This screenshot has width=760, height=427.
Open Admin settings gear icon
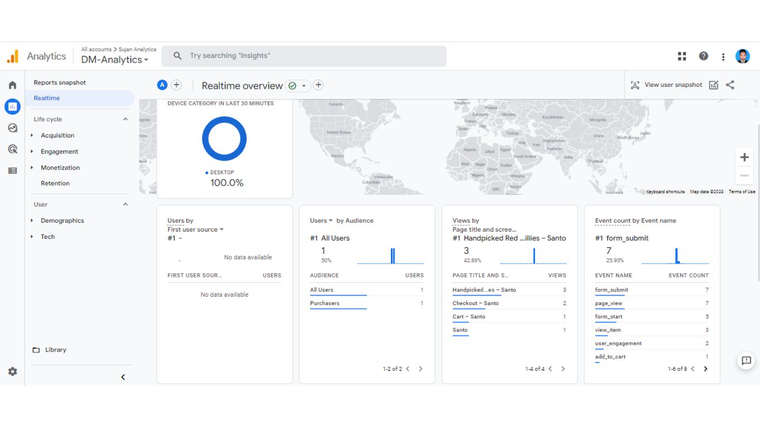tap(12, 371)
